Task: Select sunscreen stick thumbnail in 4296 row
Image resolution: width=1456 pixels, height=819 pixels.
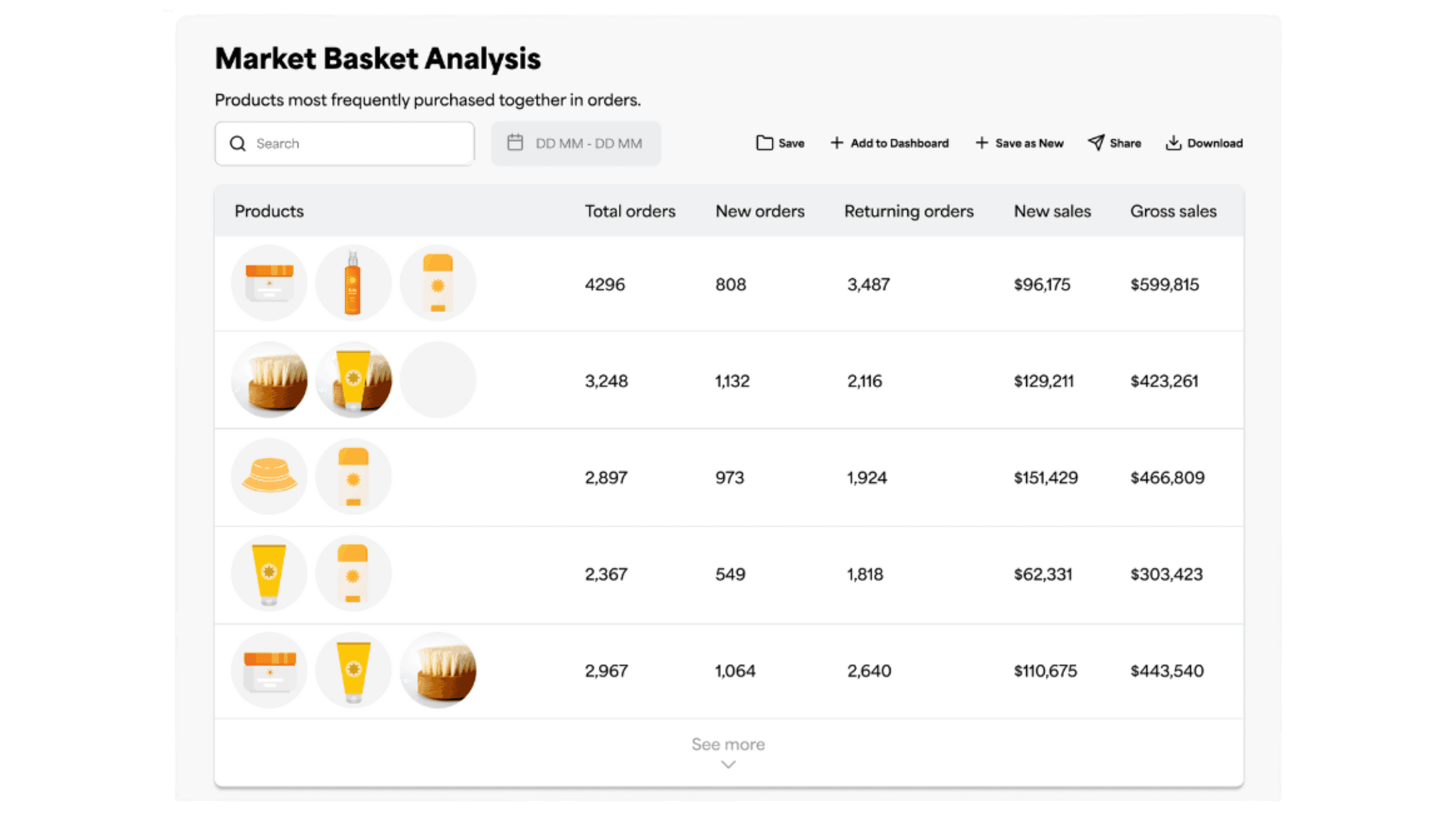Action: click(437, 283)
